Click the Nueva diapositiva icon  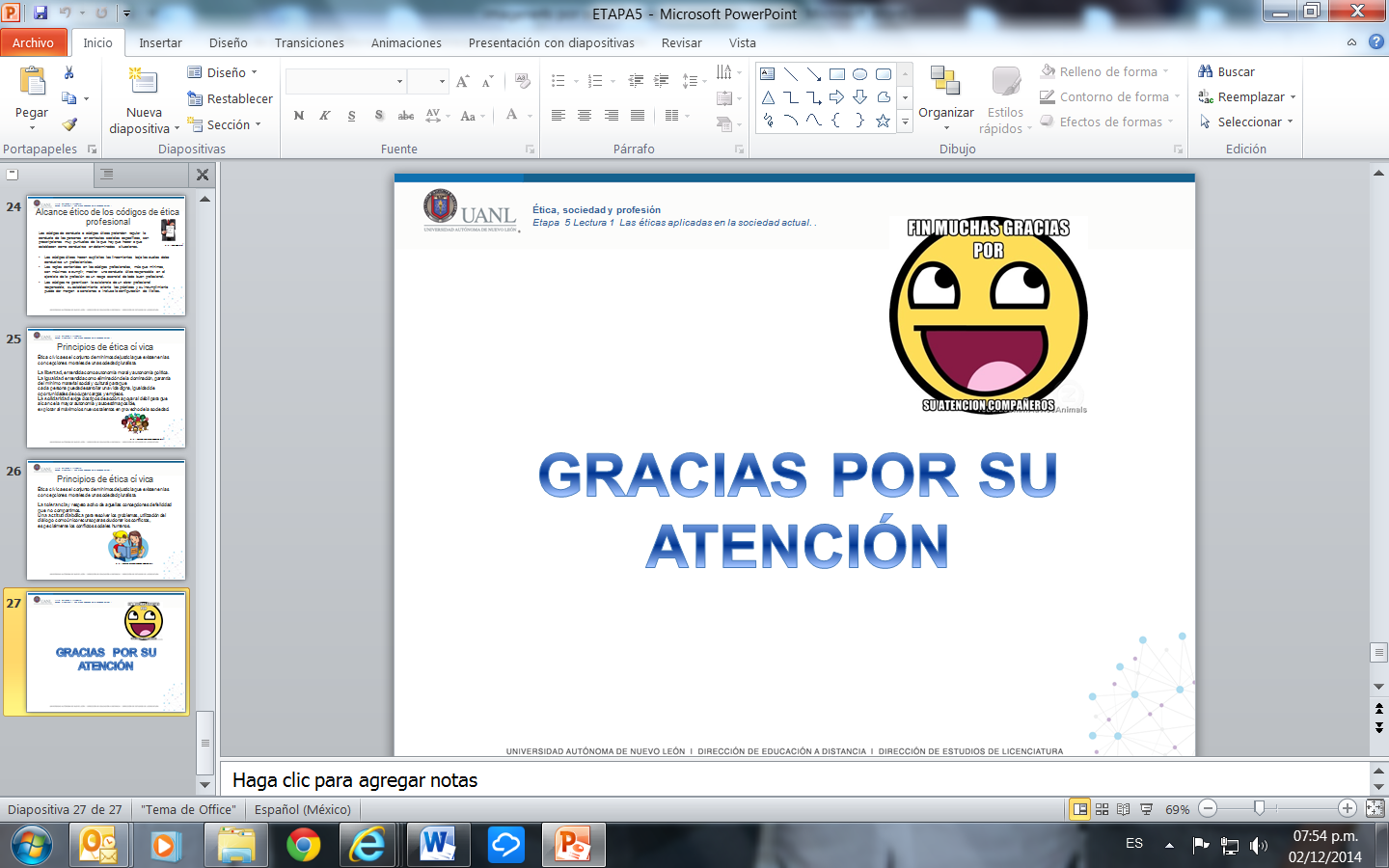144,82
